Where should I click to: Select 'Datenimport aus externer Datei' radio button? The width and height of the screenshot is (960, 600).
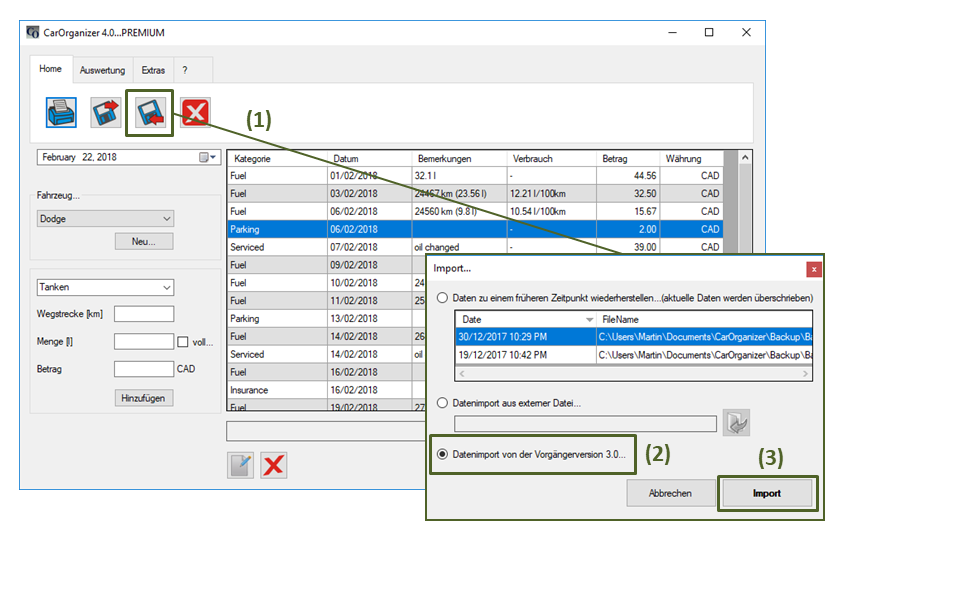tap(443, 403)
